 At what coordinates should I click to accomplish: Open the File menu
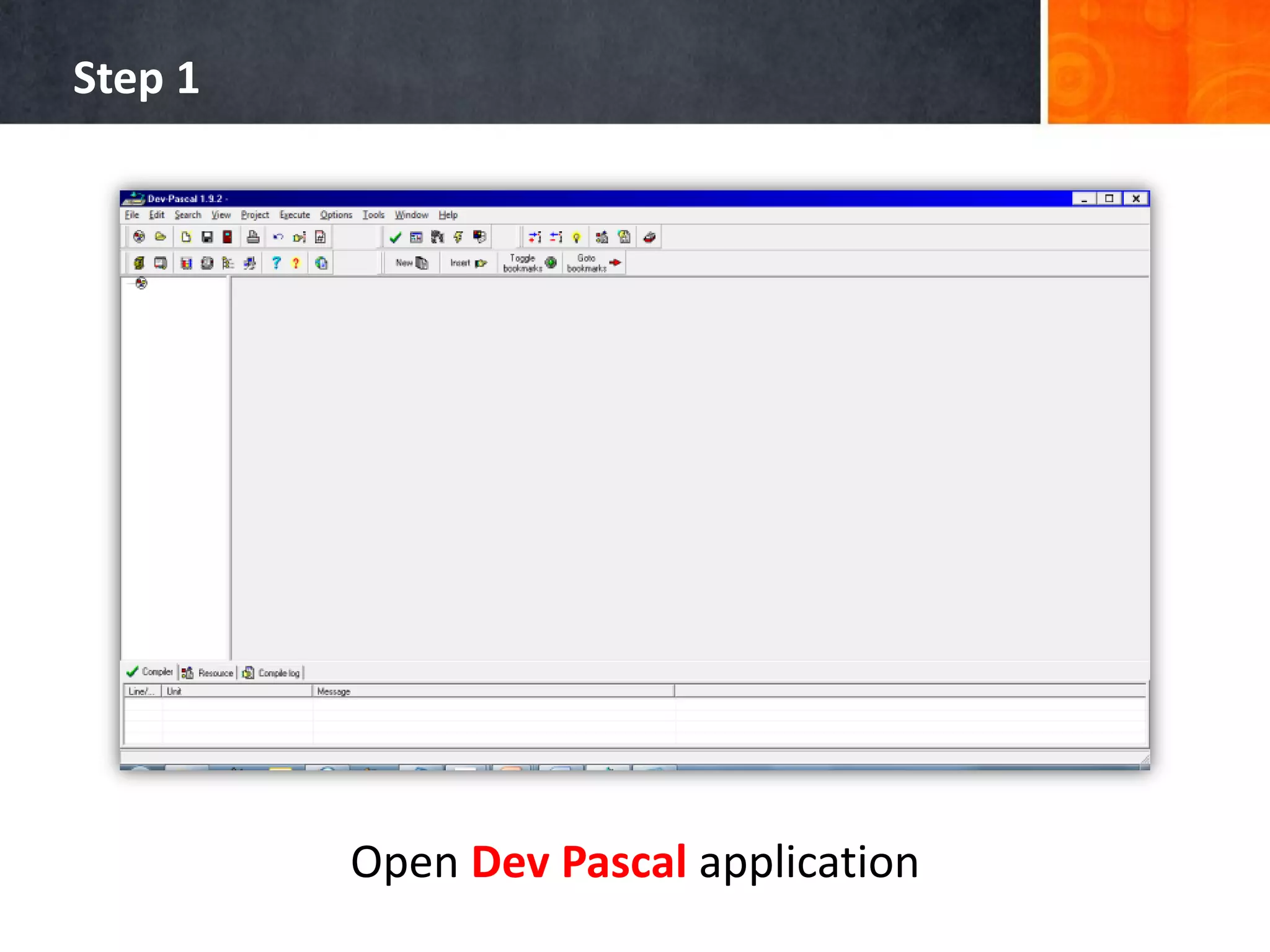coord(132,215)
